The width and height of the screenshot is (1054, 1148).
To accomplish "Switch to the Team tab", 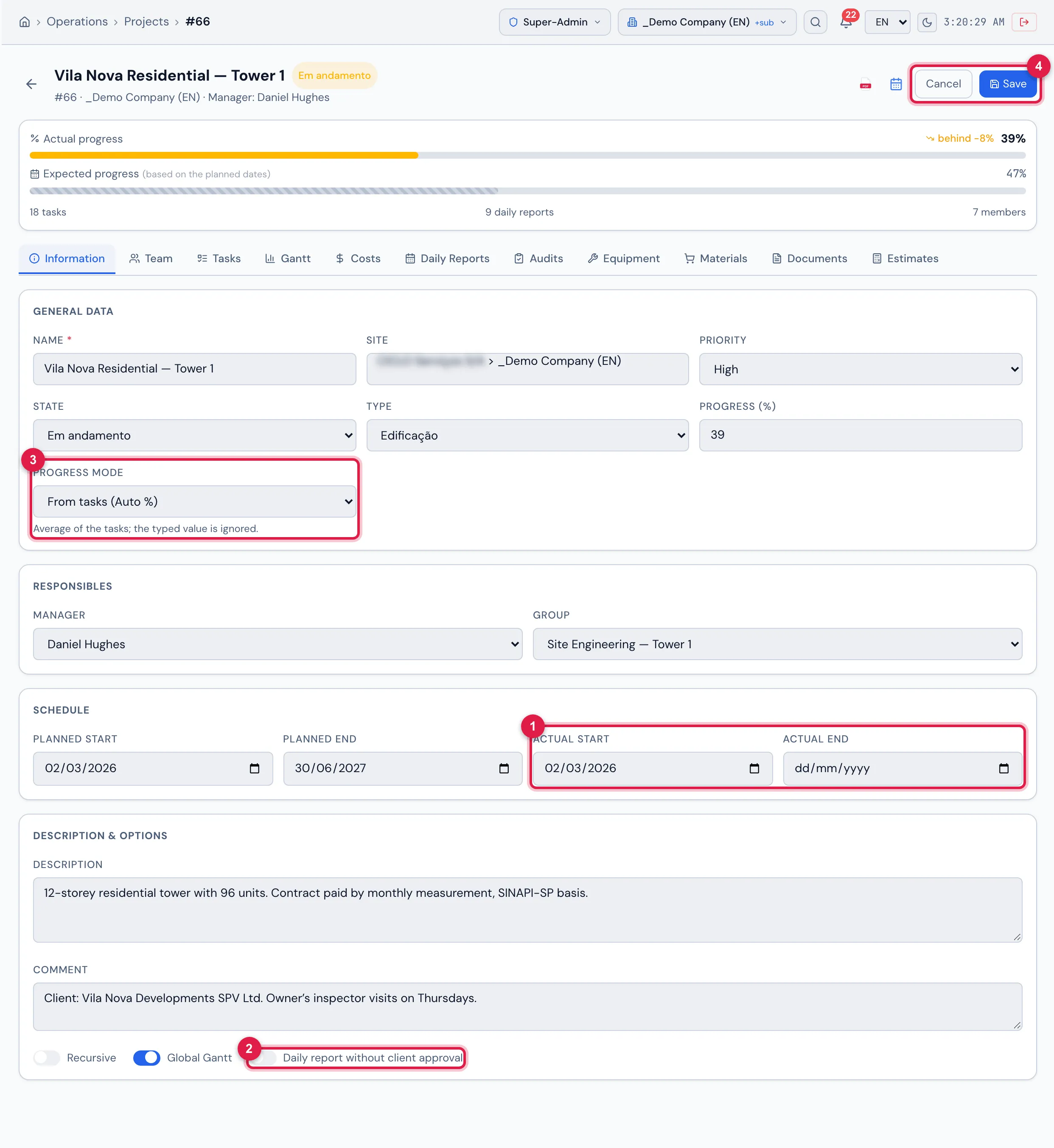I will pos(151,258).
